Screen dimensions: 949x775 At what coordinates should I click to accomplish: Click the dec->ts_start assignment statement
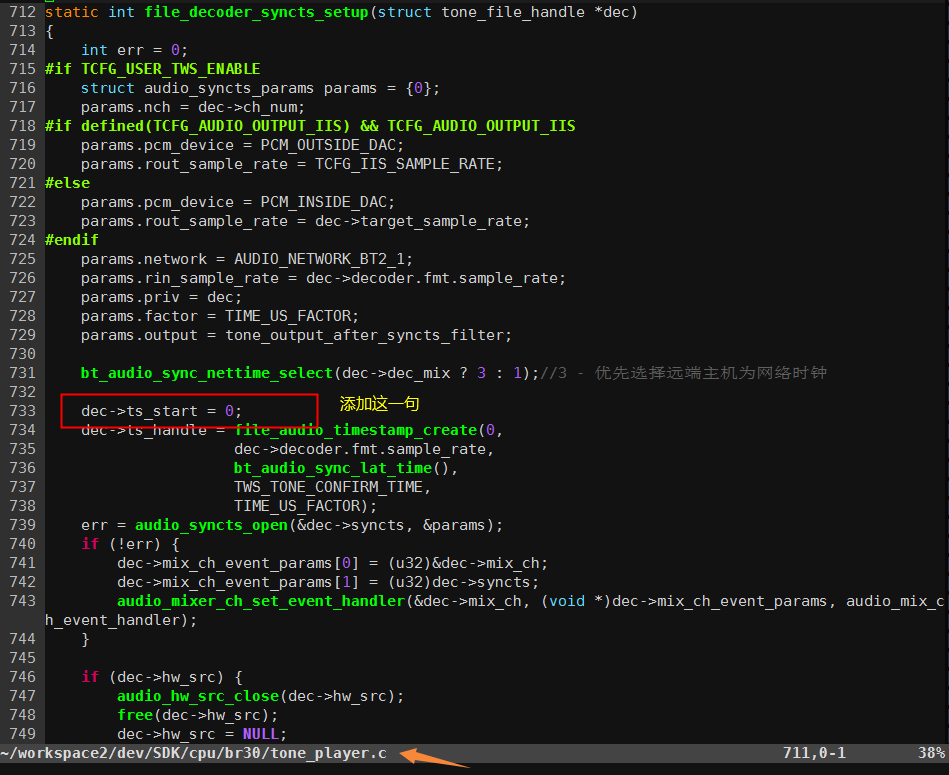click(162, 411)
